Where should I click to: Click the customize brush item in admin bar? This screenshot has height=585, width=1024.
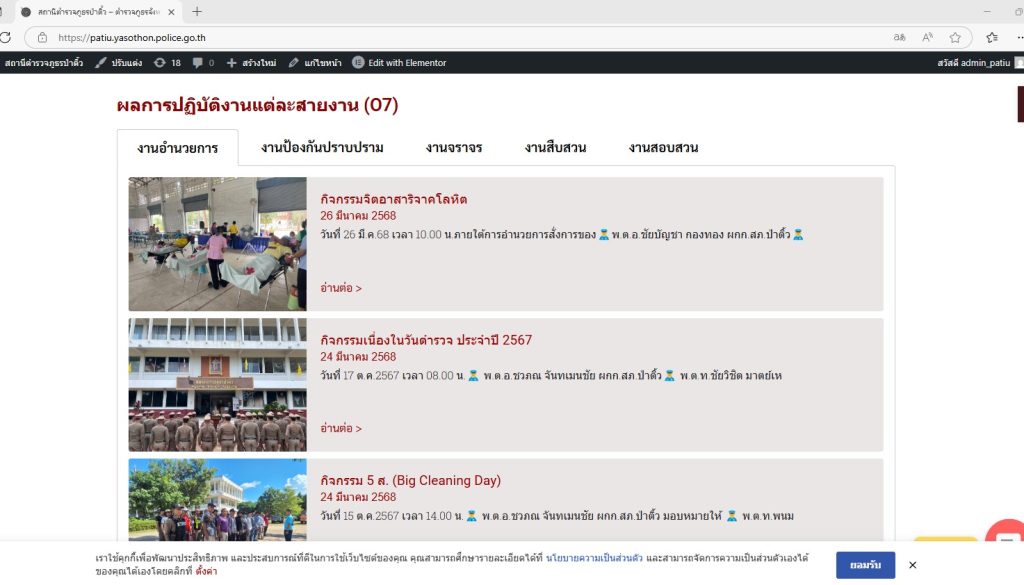click(117, 63)
